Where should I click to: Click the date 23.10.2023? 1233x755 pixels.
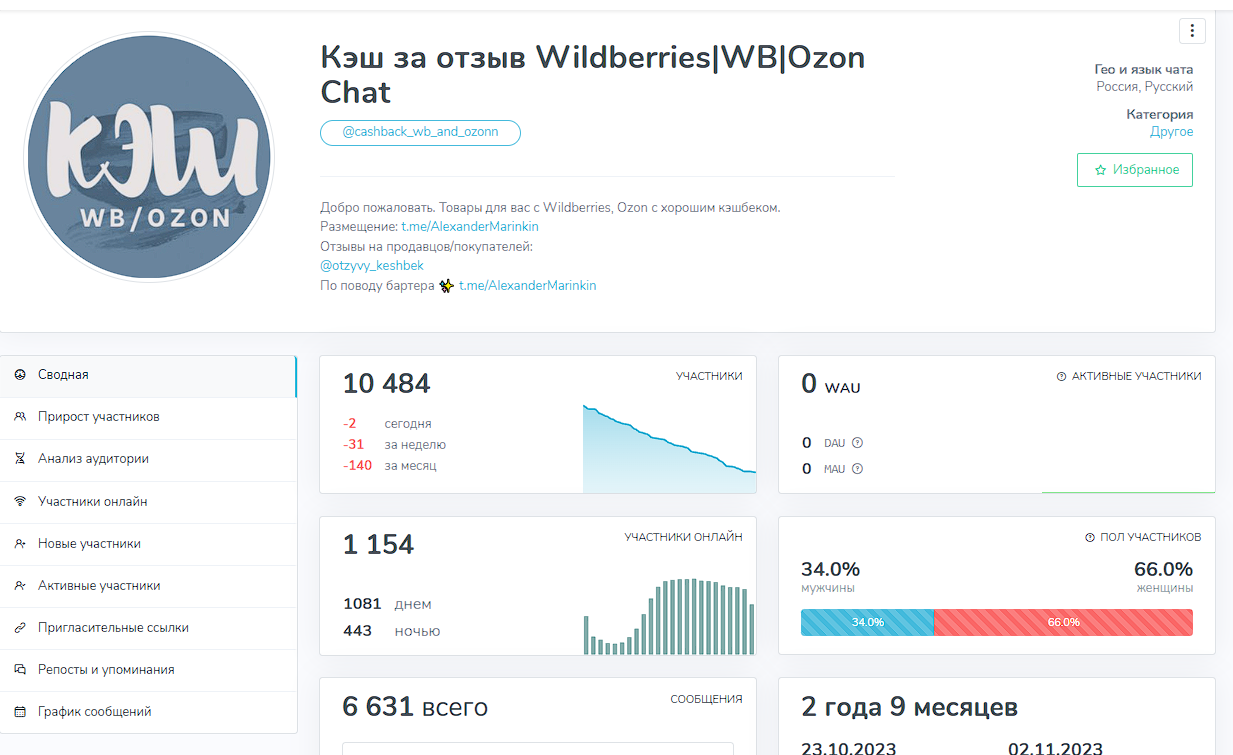pos(849,747)
